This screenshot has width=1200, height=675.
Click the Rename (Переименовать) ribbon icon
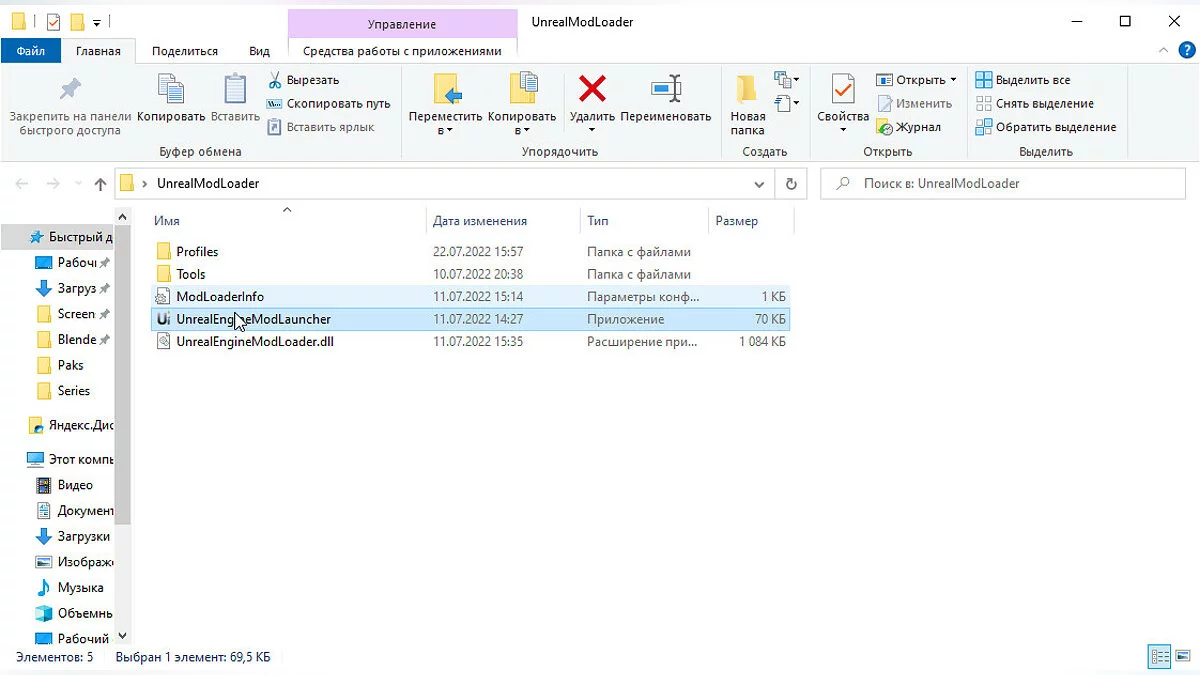(x=665, y=90)
